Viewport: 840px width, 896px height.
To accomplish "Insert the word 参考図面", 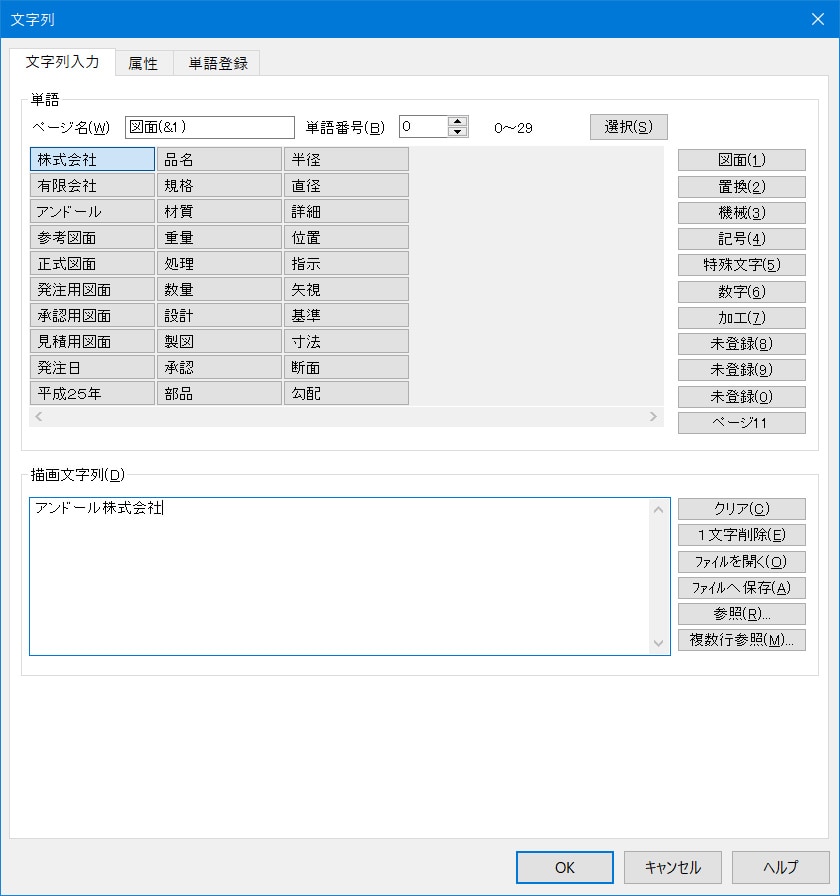I will [x=92, y=238].
